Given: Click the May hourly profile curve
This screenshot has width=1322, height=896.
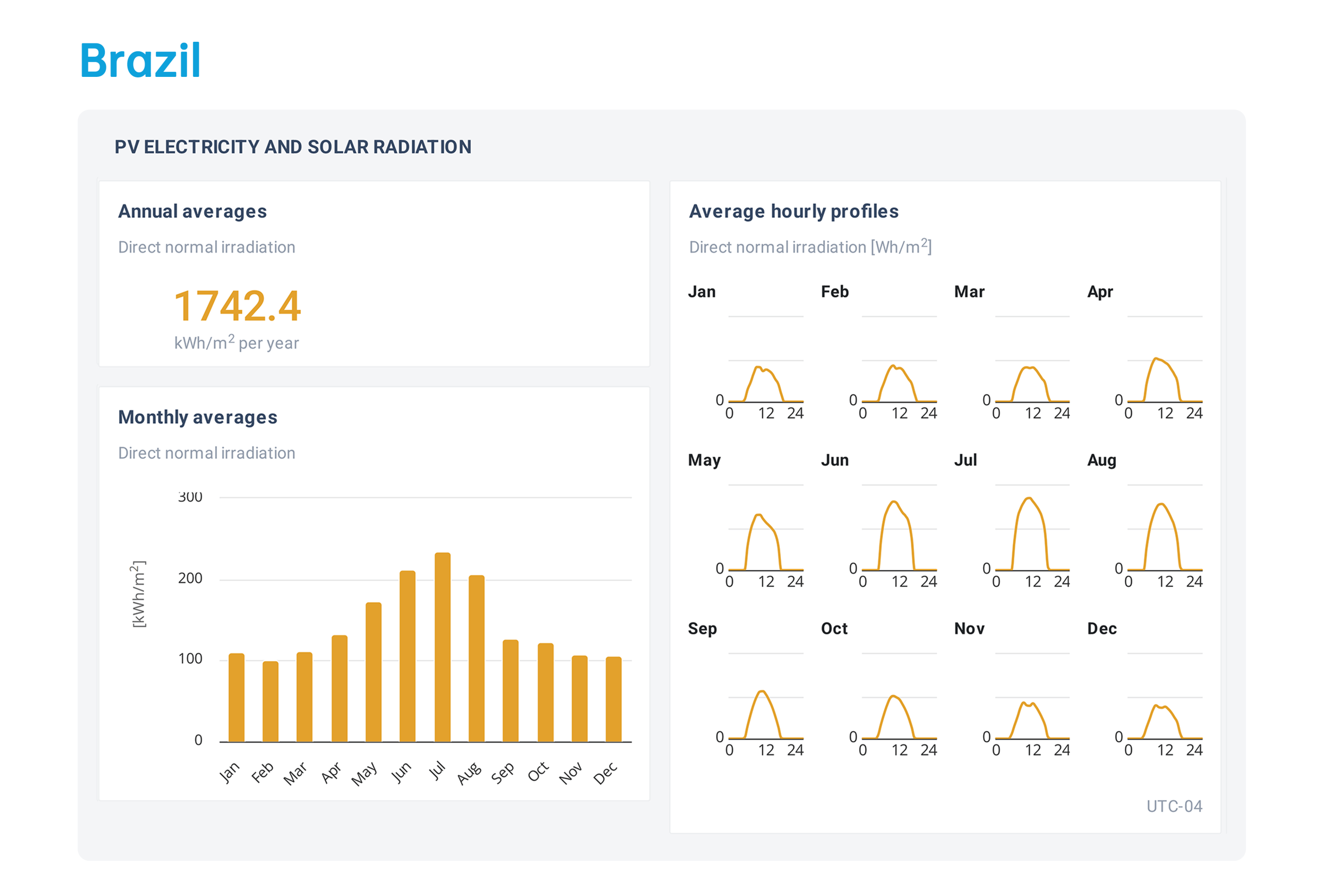Looking at the screenshot, I should [758, 516].
